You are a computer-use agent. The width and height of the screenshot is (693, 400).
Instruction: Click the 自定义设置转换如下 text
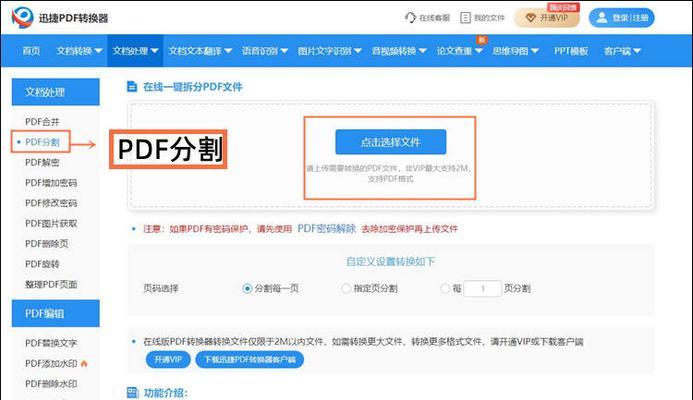(390, 261)
